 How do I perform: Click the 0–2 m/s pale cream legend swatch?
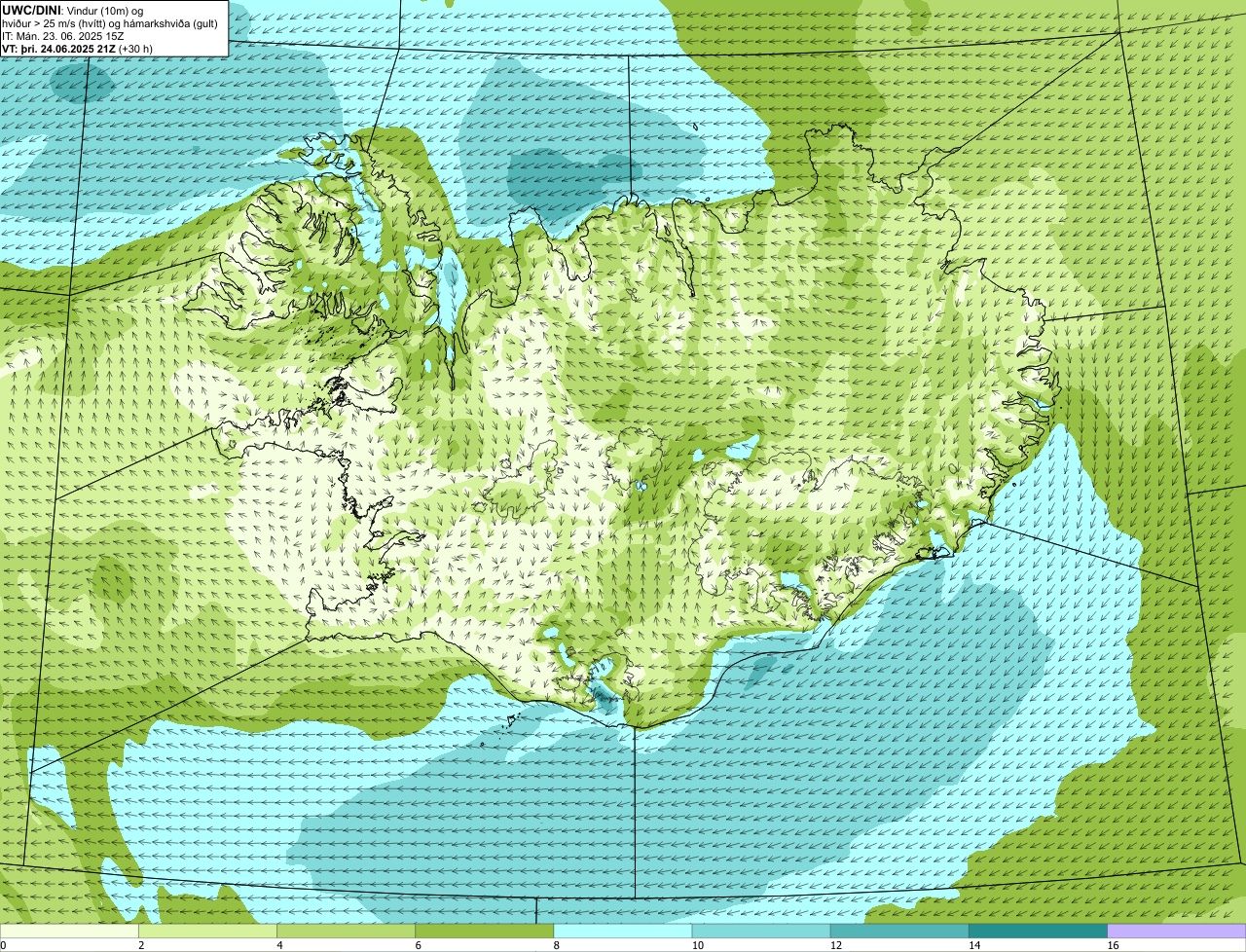click(x=69, y=931)
